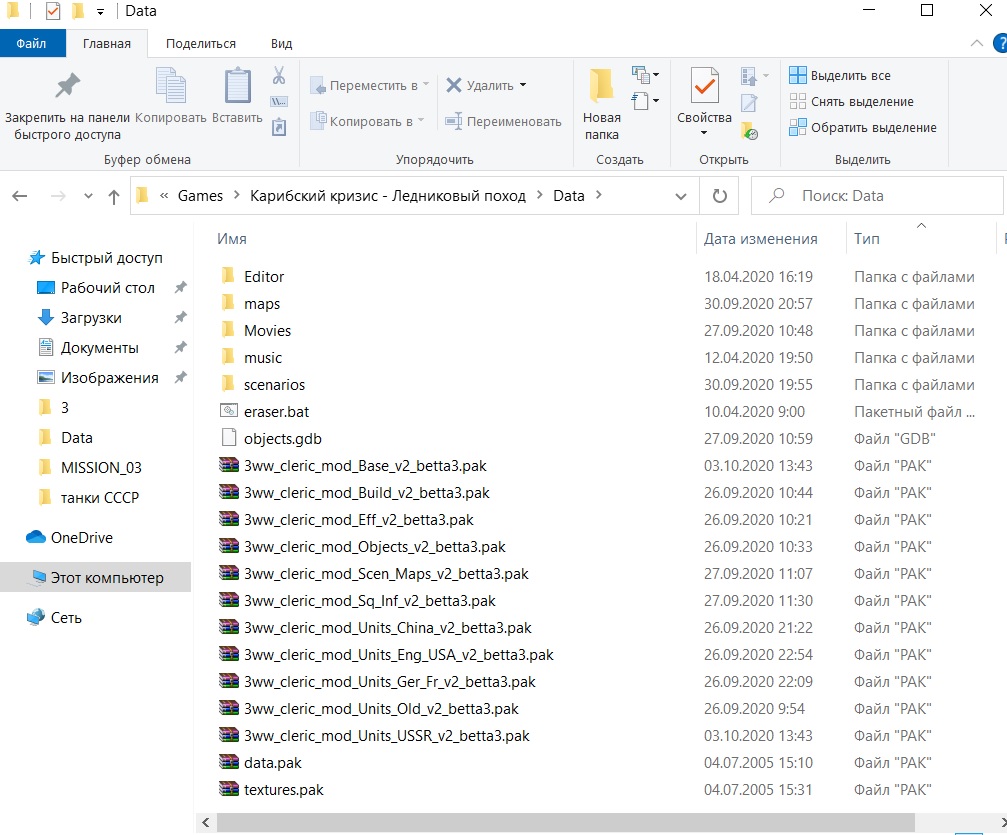Screen dimensions: 1007x835
Task: Pin to Quick Access panel icon
Action: (67, 86)
